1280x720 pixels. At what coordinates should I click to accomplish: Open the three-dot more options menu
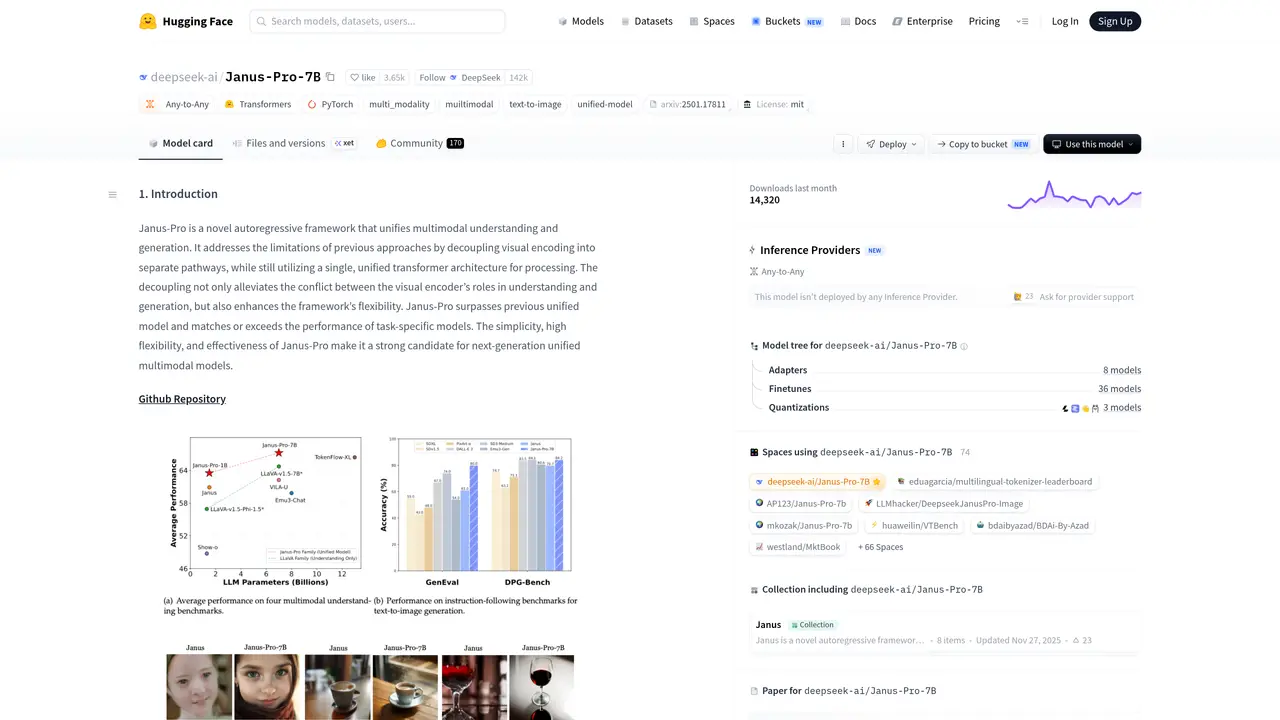coord(843,144)
